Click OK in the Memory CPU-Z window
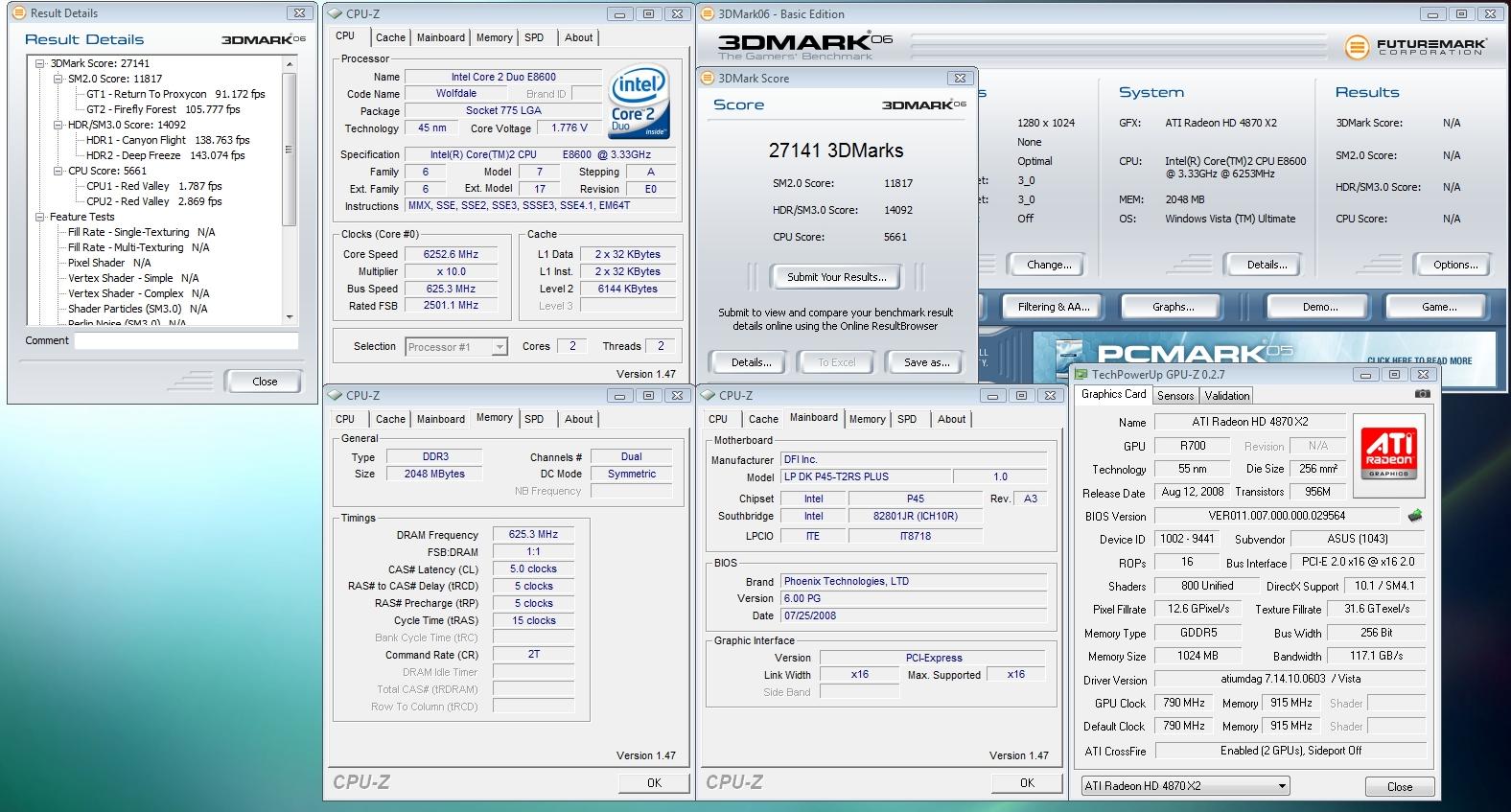This screenshot has width=1511, height=812. click(x=654, y=782)
